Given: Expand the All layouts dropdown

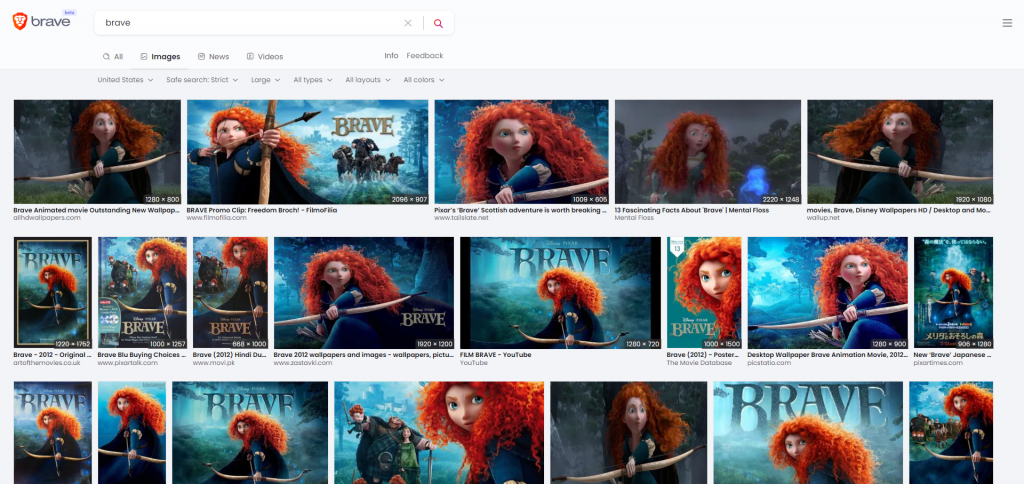Looking at the screenshot, I should tap(367, 80).
